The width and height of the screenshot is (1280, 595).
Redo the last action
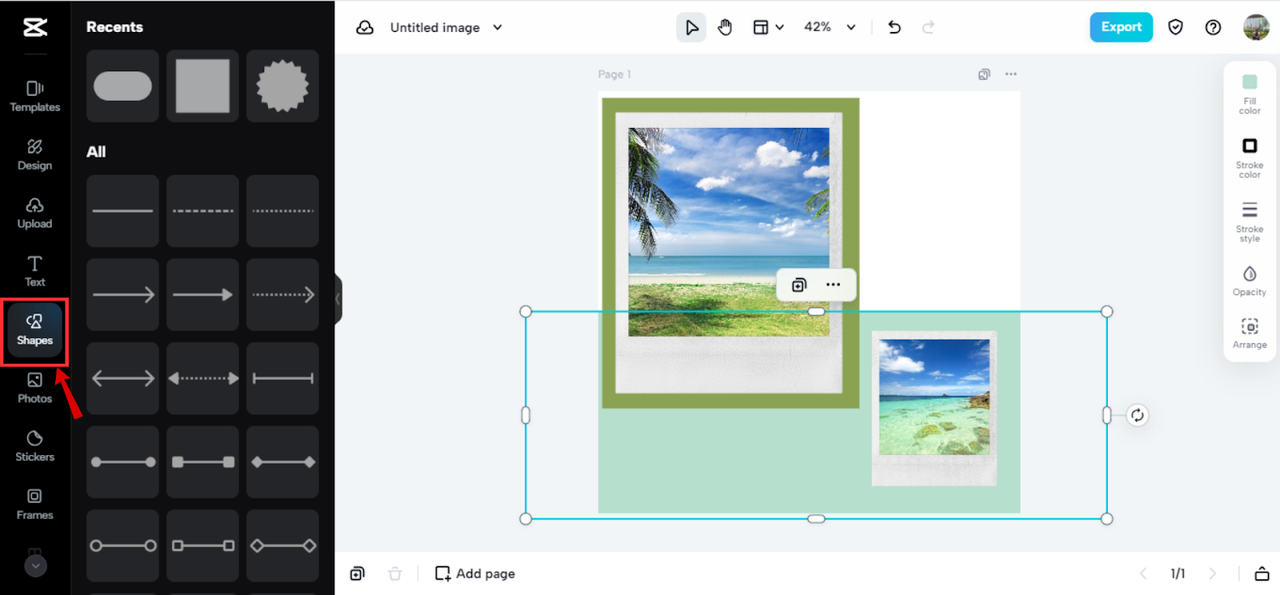coord(928,27)
